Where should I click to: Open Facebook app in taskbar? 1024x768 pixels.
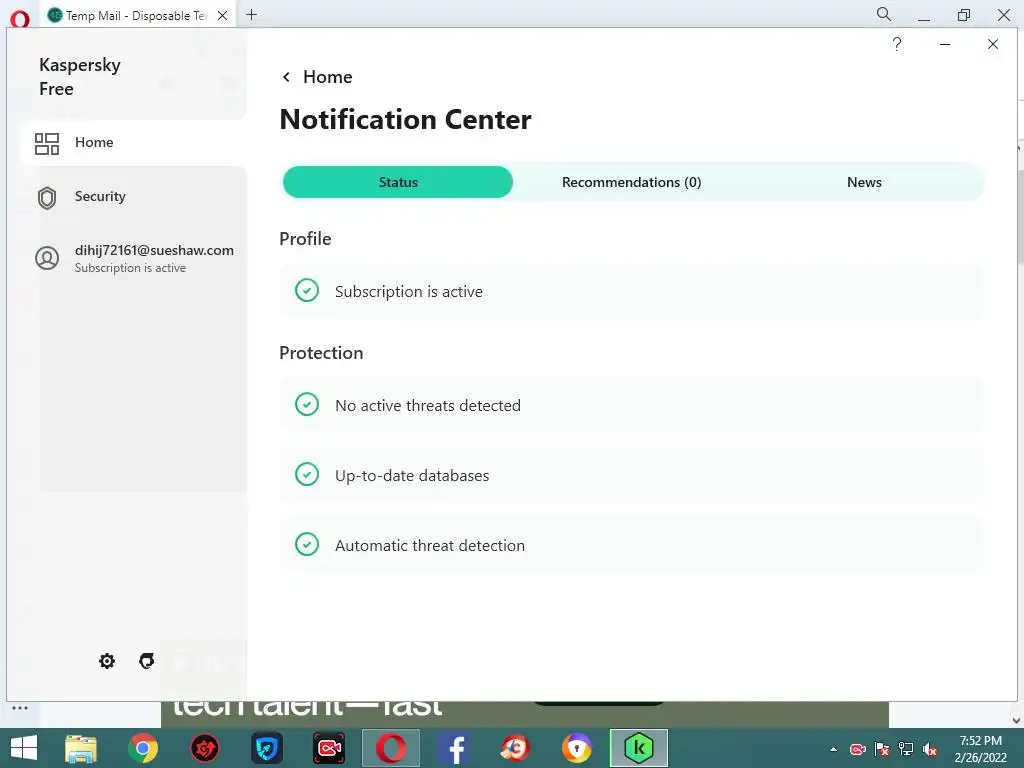453,748
